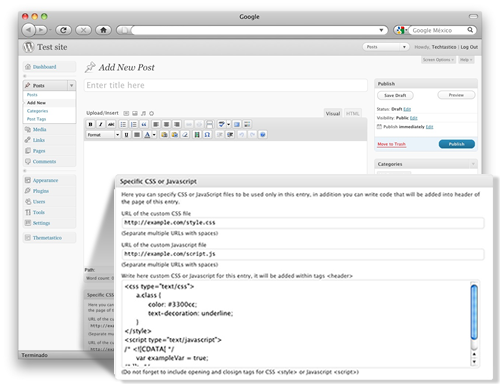
Task: Collapse the Categories box arrow
Action: coord(473,164)
